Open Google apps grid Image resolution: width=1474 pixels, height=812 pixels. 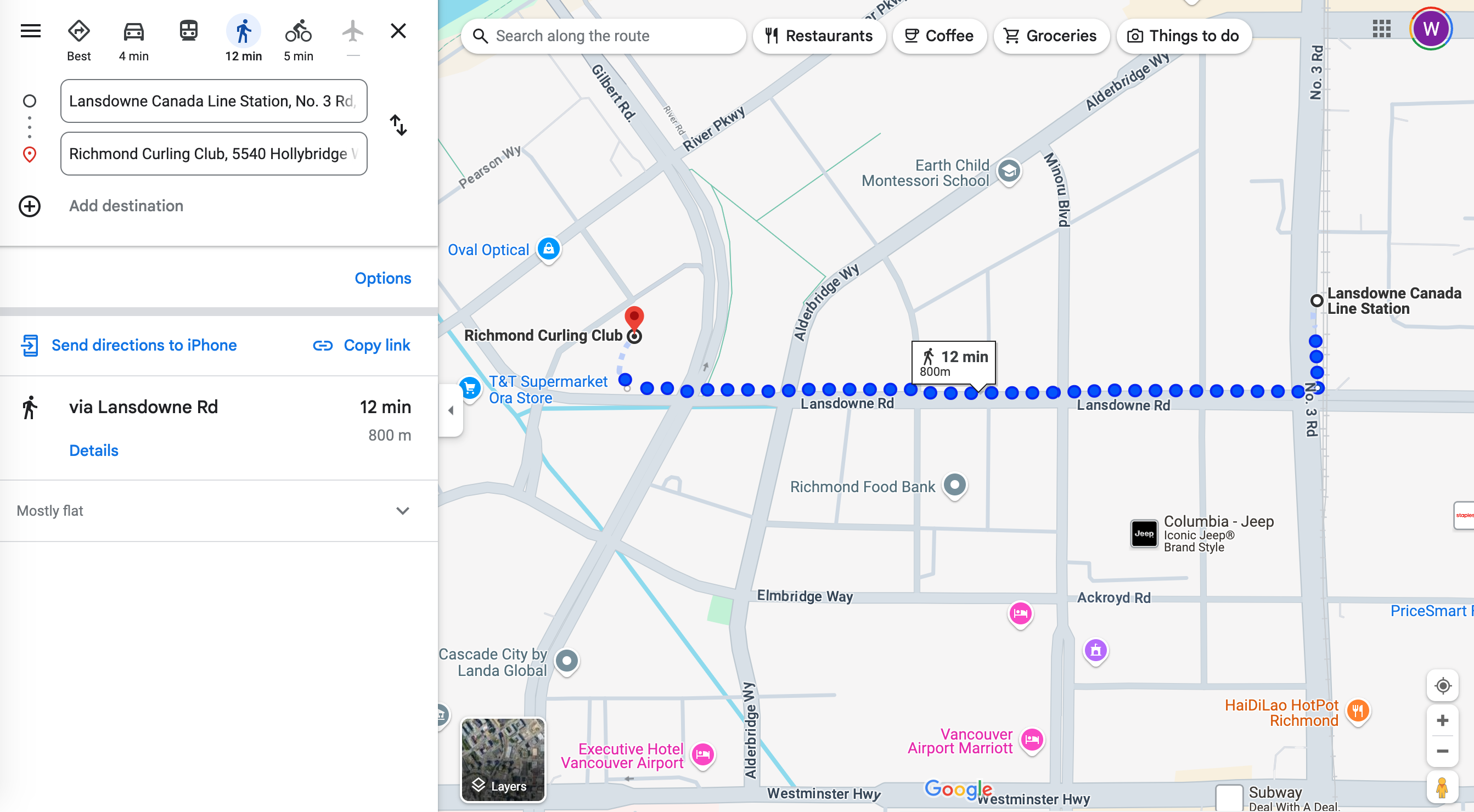(x=1381, y=29)
